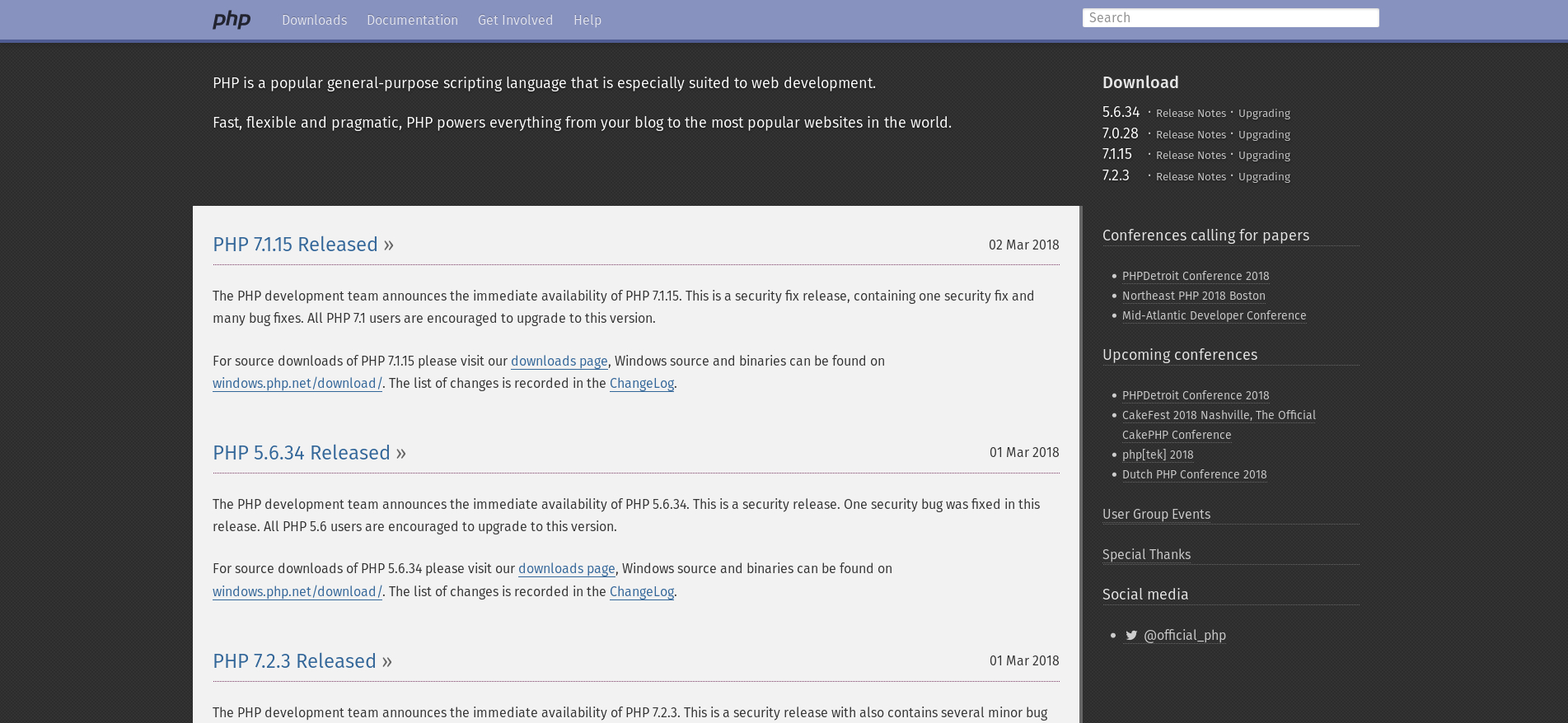Visit the @official_php Twitter account
Image resolution: width=1568 pixels, height=723 pixels.
[x=1185, y=636]
